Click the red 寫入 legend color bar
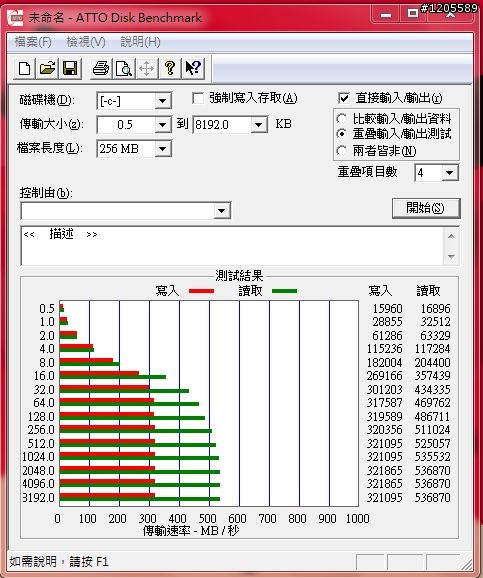This screenshot has height=578, width=483. pyautogui.click(x=201, y=291)
